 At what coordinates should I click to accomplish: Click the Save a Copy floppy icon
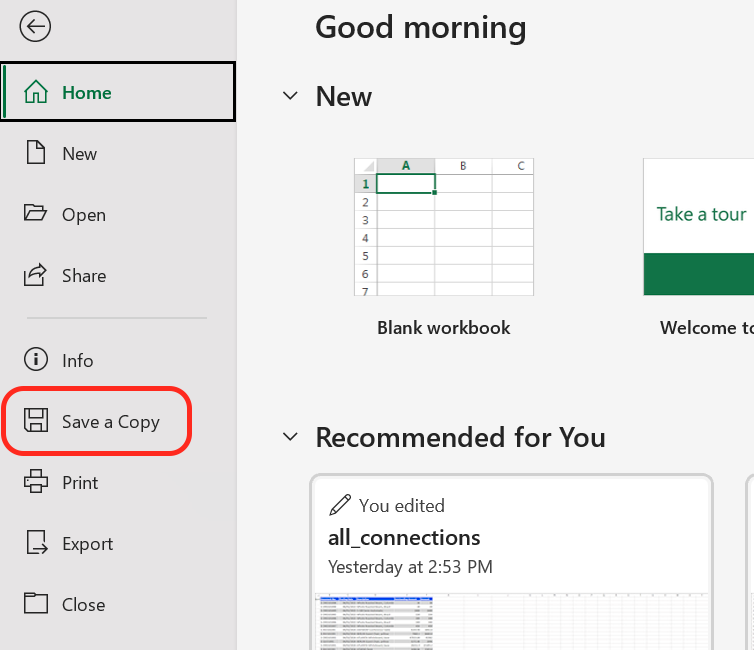coord(36,421)
